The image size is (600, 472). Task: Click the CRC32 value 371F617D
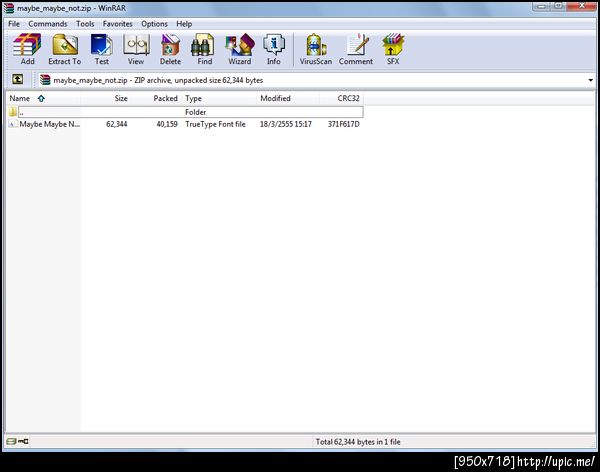click(344, 124)
